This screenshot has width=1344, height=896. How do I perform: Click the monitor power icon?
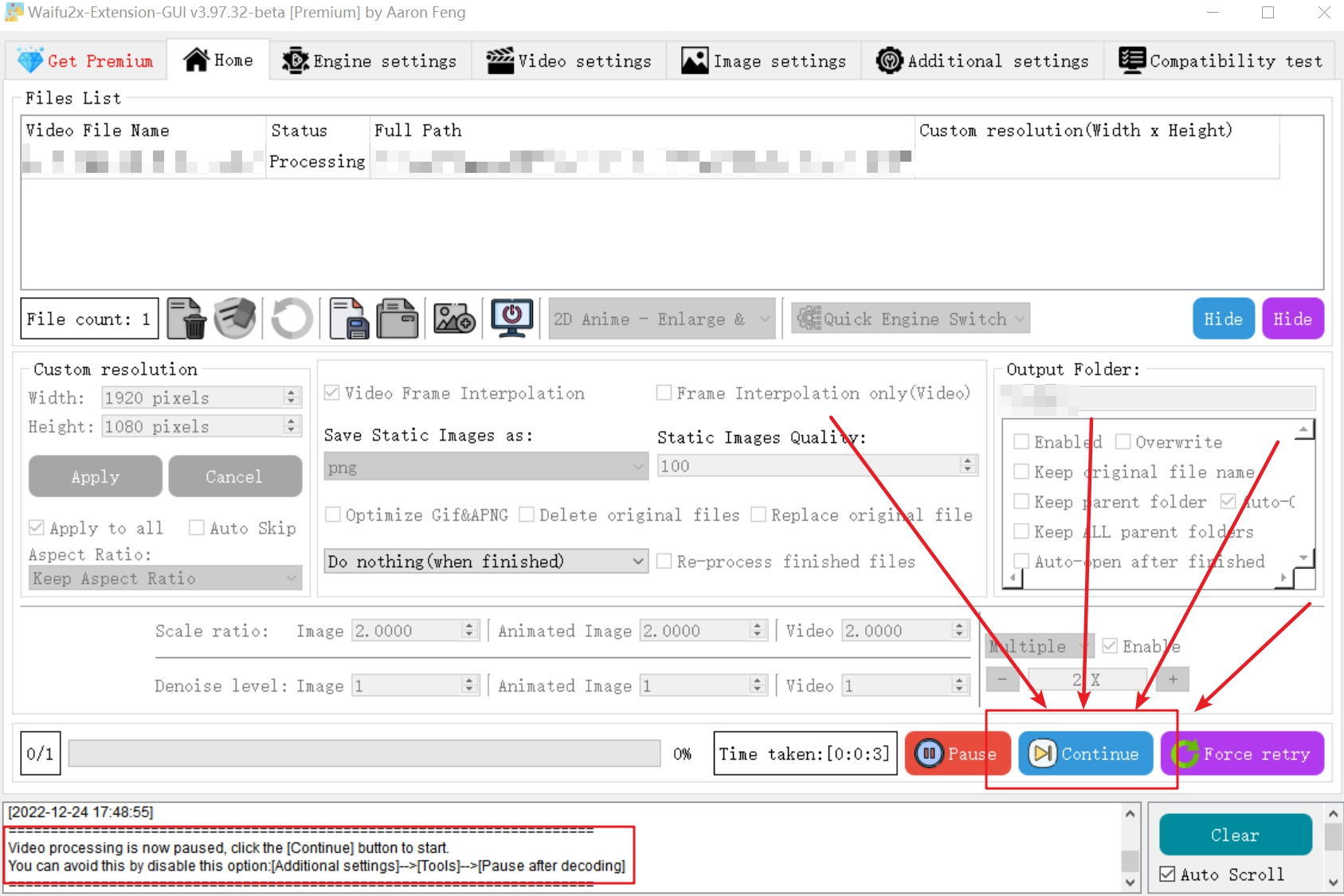pos(511,319)
